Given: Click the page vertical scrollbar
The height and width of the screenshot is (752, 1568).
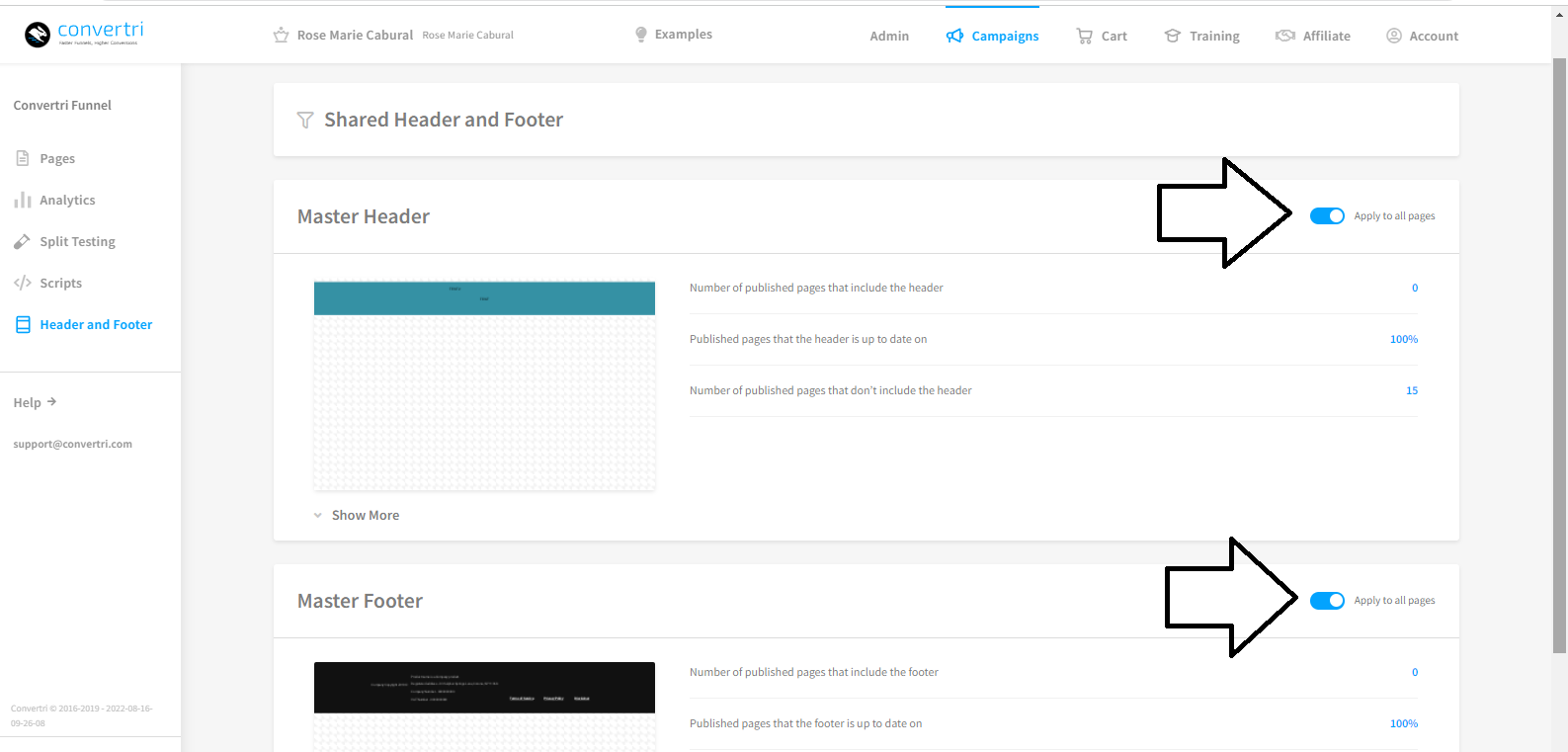Looking at the screenshot, I should (1559, 356).
